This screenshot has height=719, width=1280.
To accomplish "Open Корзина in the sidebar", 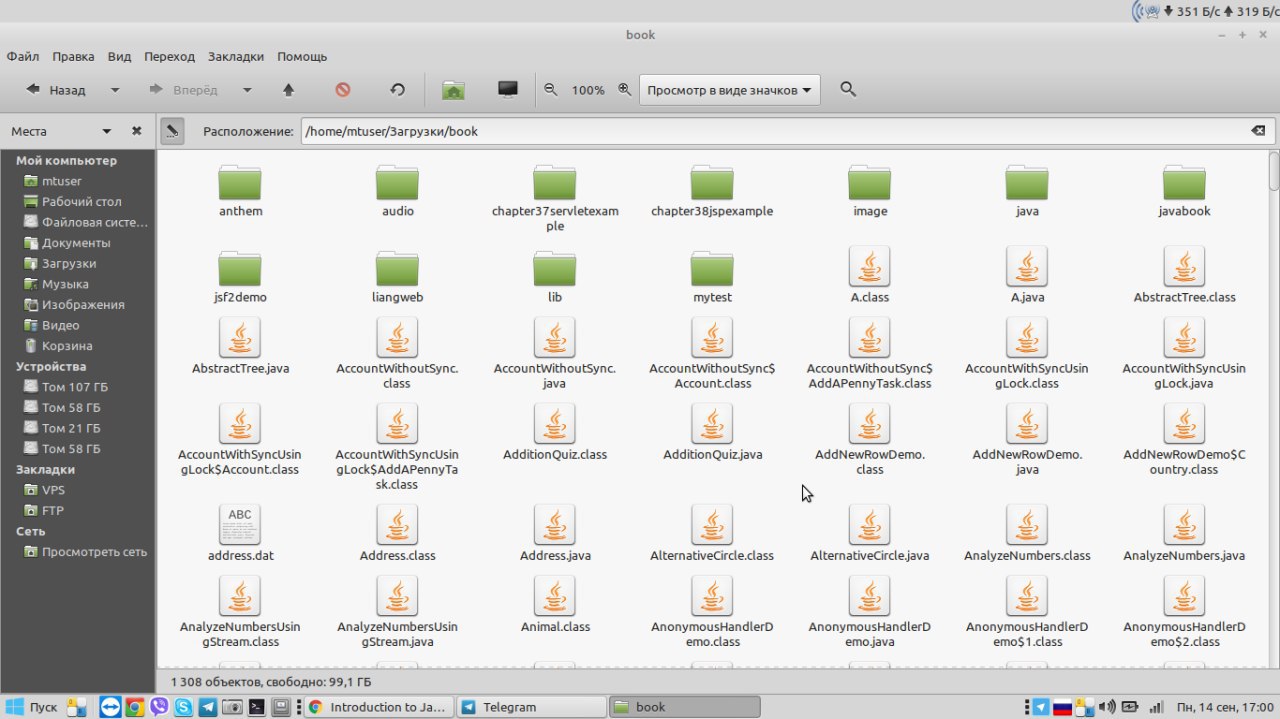I will [x=67, y=346].
